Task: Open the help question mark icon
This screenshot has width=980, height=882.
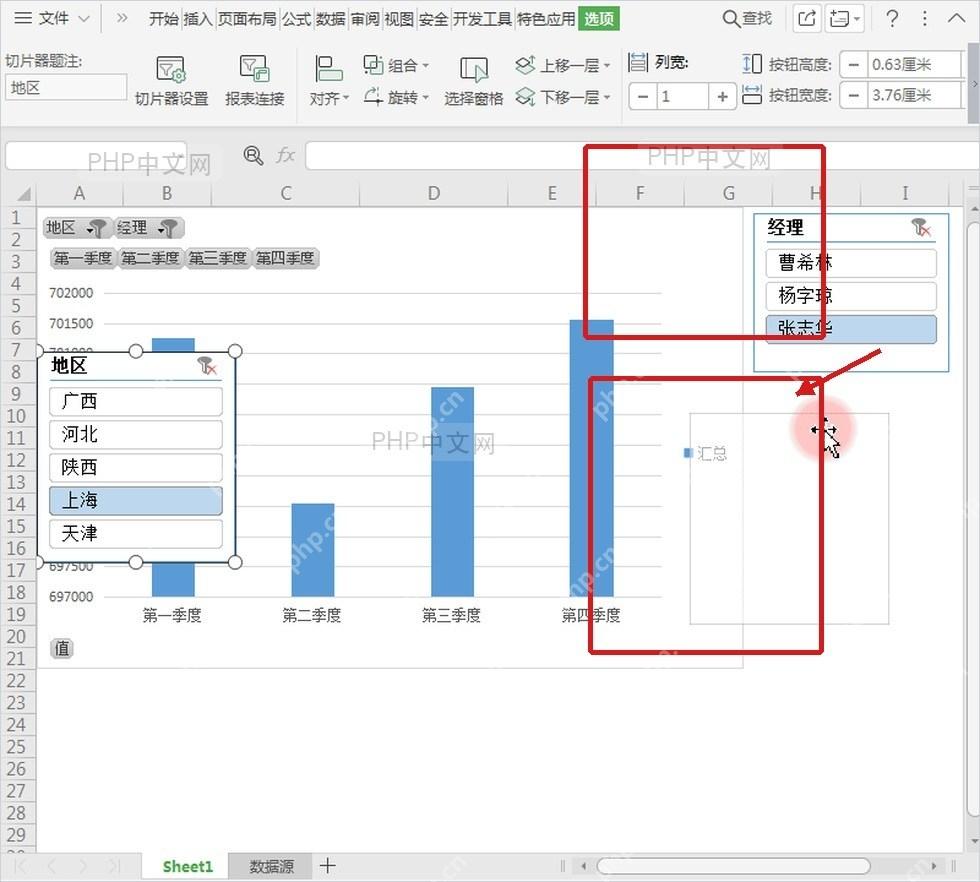Action: coord(892,19)
